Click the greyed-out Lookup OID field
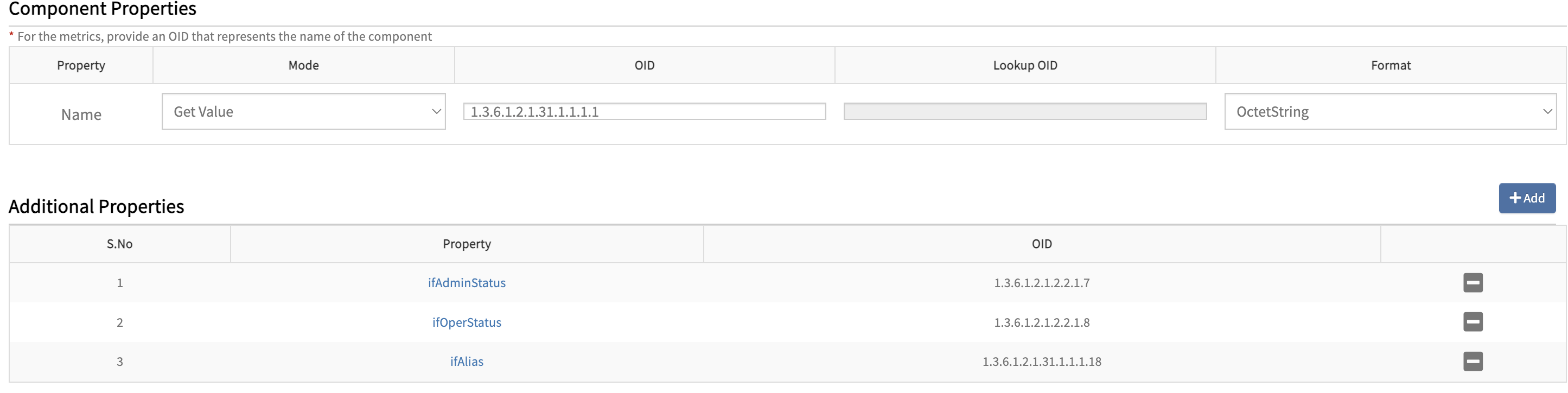1568x393 pixels. pyautogui.click(x=1024, y=111)
